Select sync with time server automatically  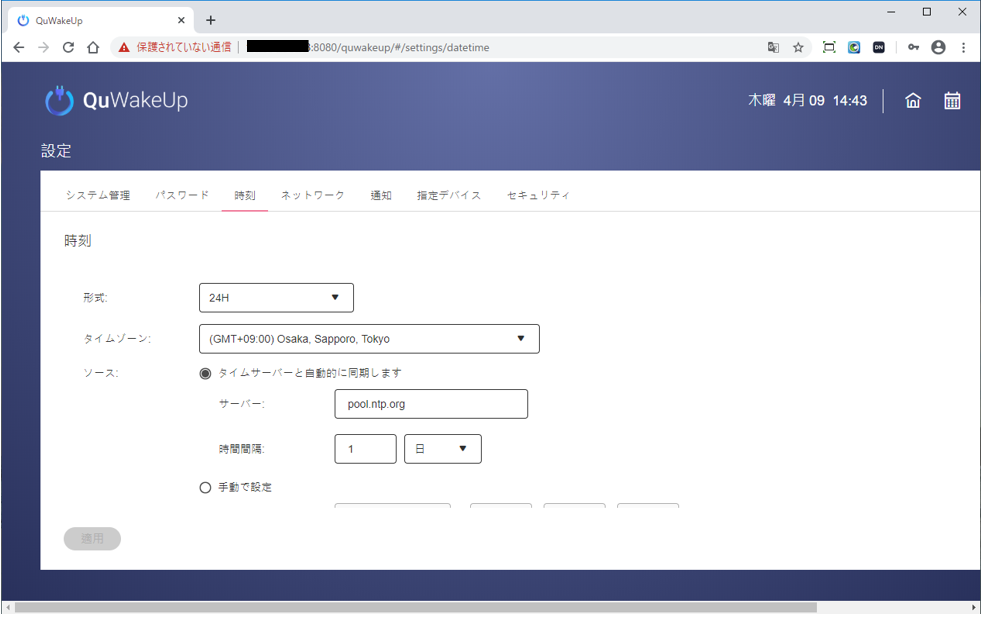coord(206,373)
